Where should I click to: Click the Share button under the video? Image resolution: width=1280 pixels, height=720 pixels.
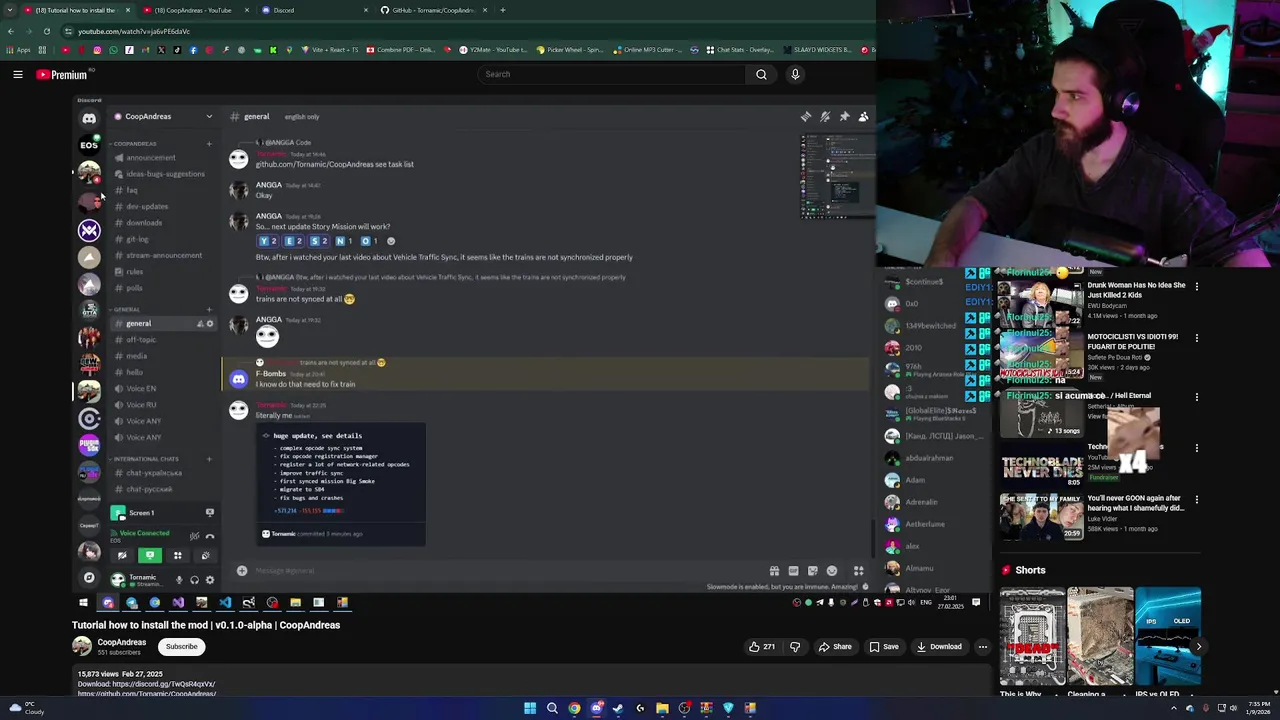(x=835, y=647)
